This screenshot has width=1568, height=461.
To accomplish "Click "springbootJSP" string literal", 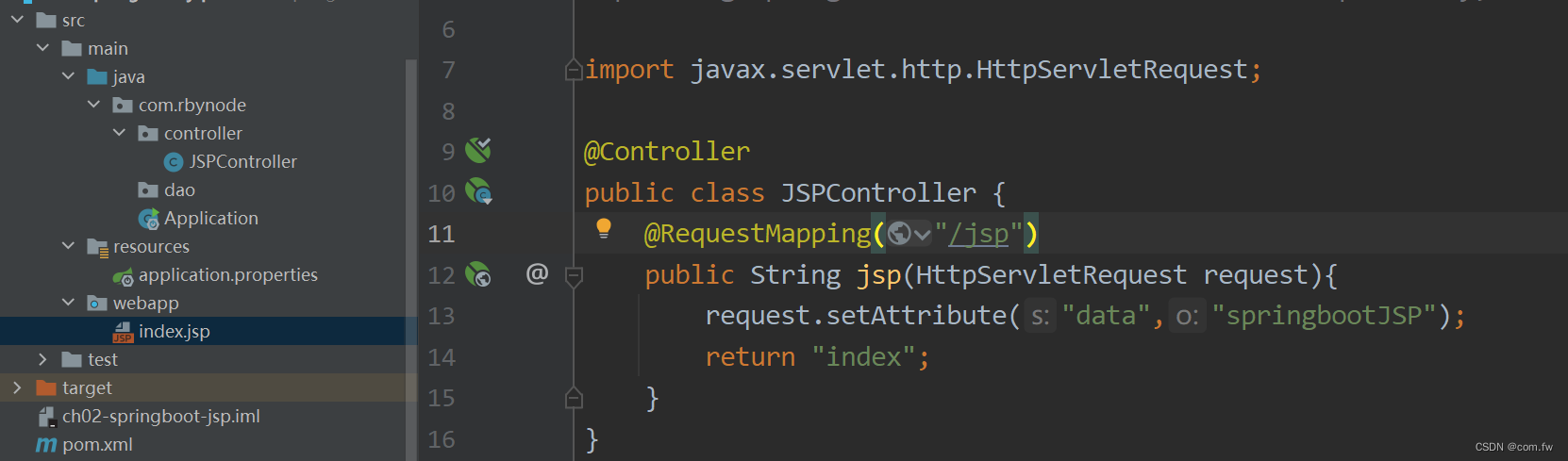I will (1325, 316).
